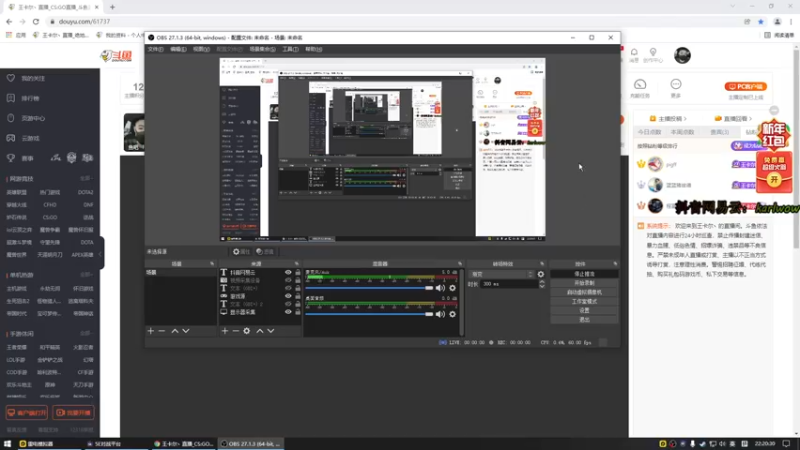Open the Douyu user avatar
The width and height of the screenshot is (800, 450).
[x=682, y=55]
